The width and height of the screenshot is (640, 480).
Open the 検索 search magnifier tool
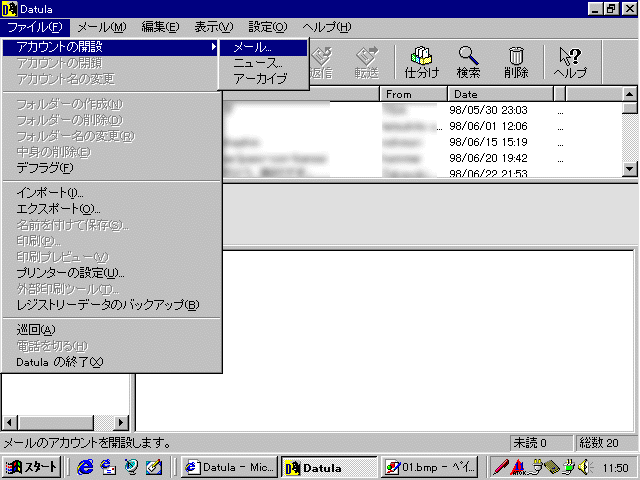(468, 62)
